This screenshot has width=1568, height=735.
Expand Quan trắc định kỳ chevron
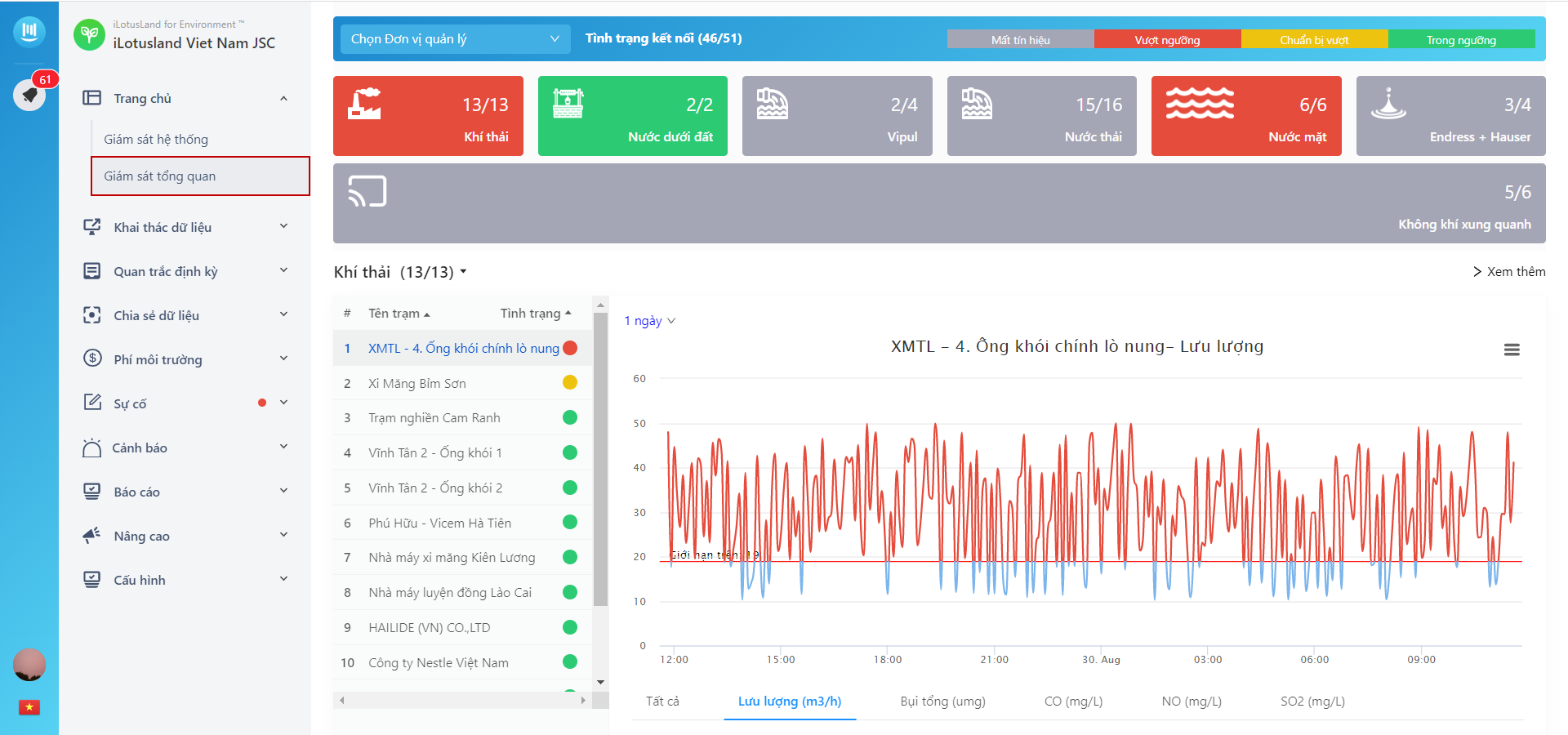tap(283, 270)
